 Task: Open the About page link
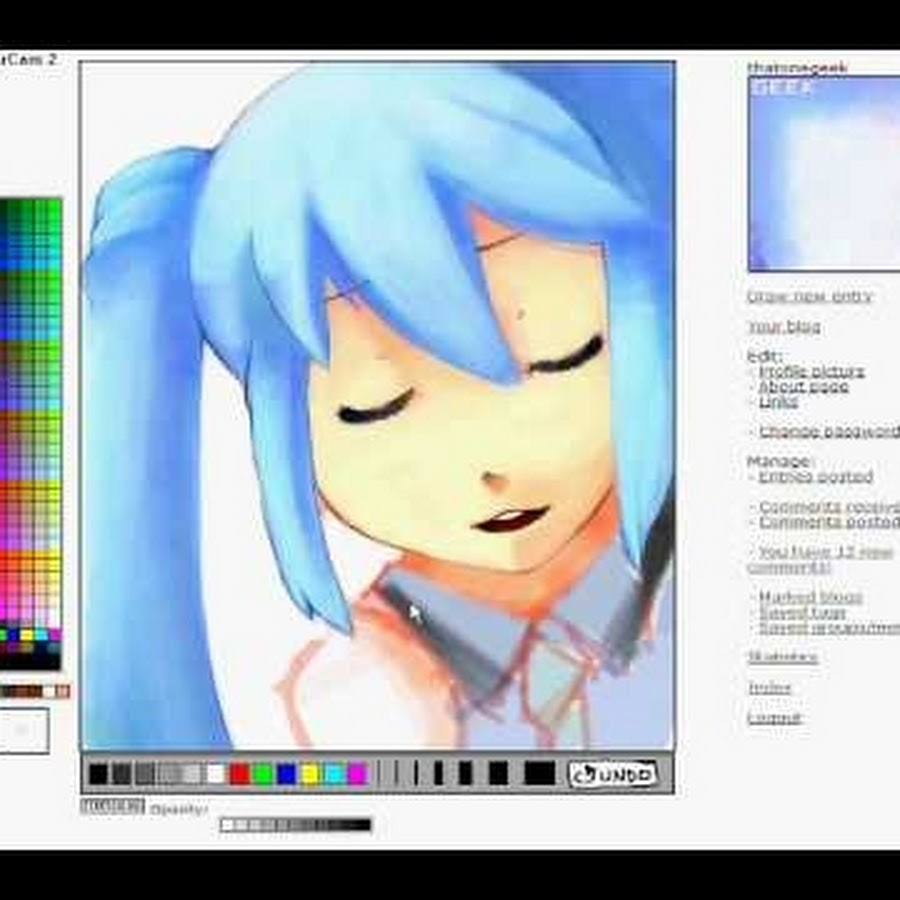(804, 387)
